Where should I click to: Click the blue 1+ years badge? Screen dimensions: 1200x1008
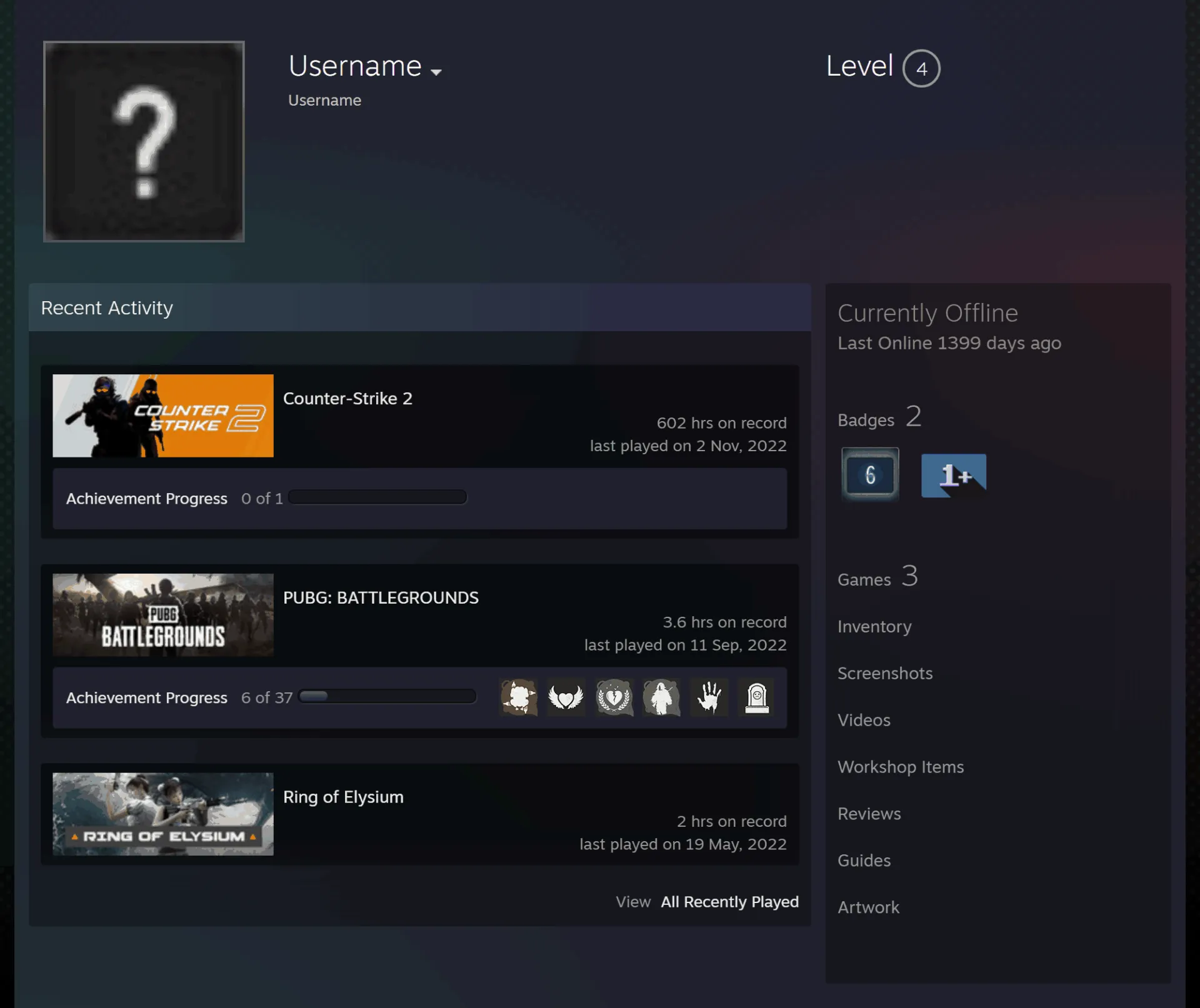pos(954,476)
